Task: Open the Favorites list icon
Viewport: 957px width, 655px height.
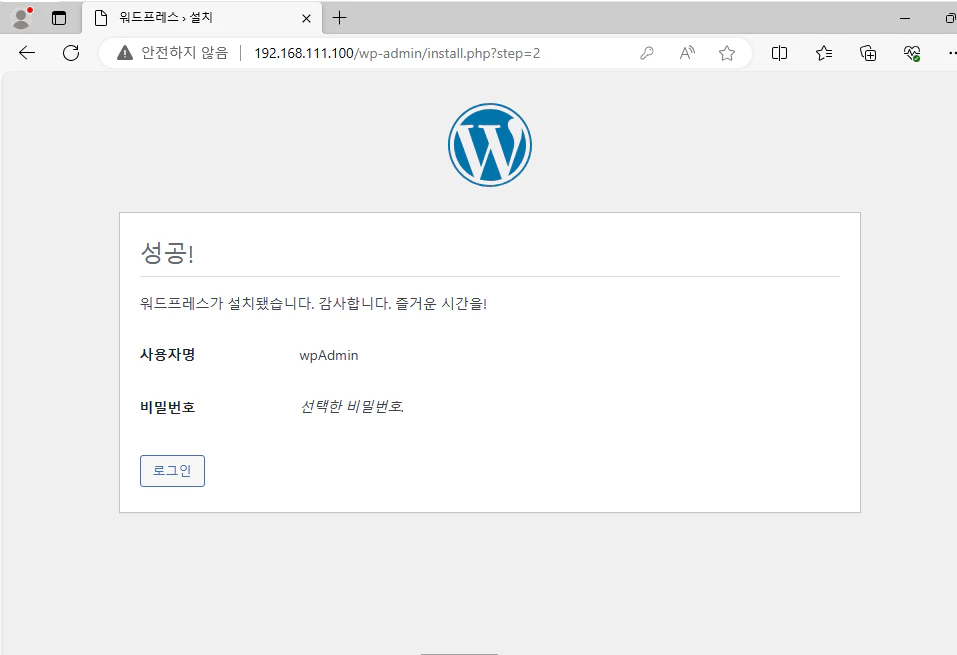Action: (824, 53)
